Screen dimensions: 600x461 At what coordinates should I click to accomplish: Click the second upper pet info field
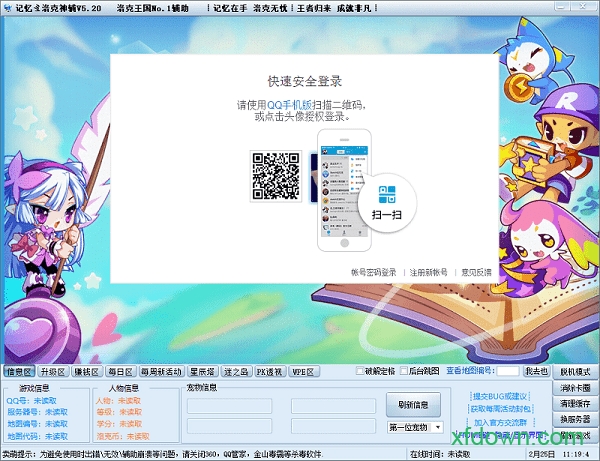click(x=333, y=406)
